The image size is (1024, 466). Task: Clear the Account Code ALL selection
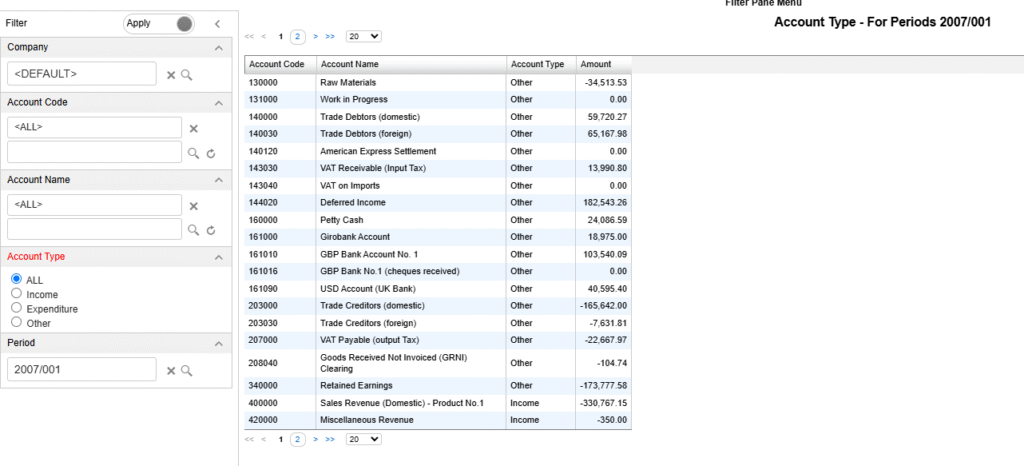click(x=193, y=129)
